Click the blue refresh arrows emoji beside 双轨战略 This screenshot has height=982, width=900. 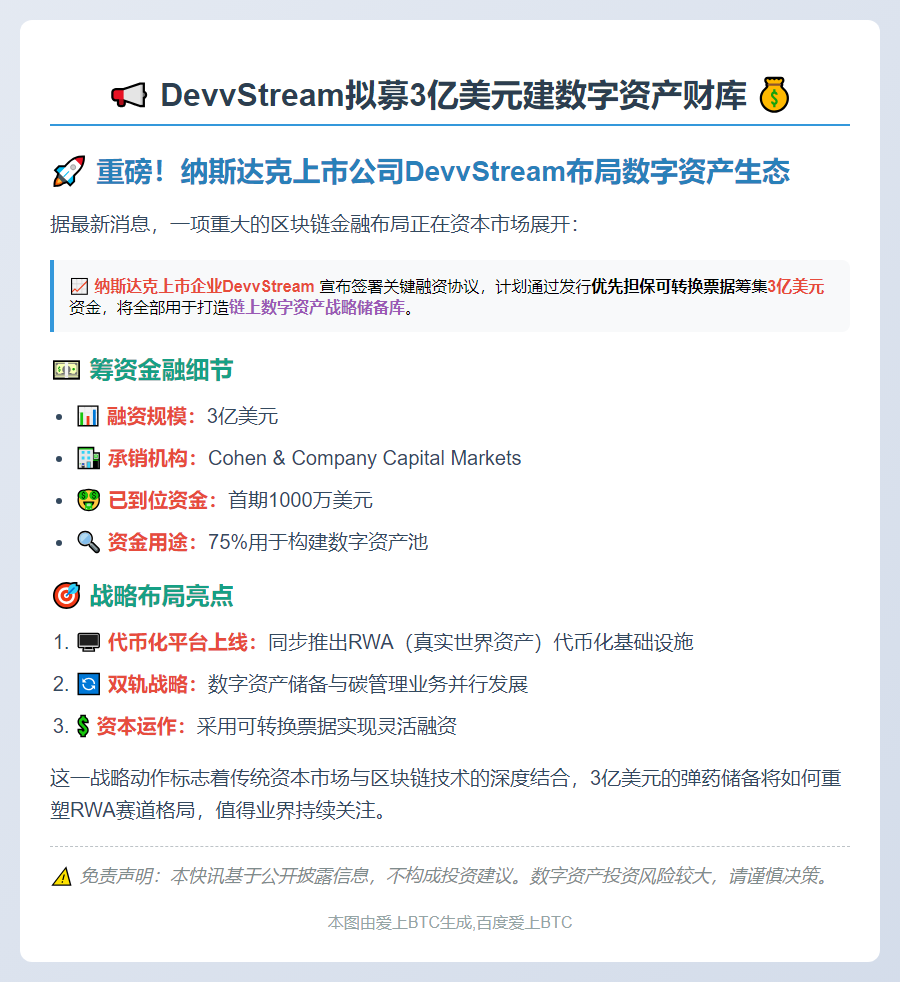click(88, 684)
